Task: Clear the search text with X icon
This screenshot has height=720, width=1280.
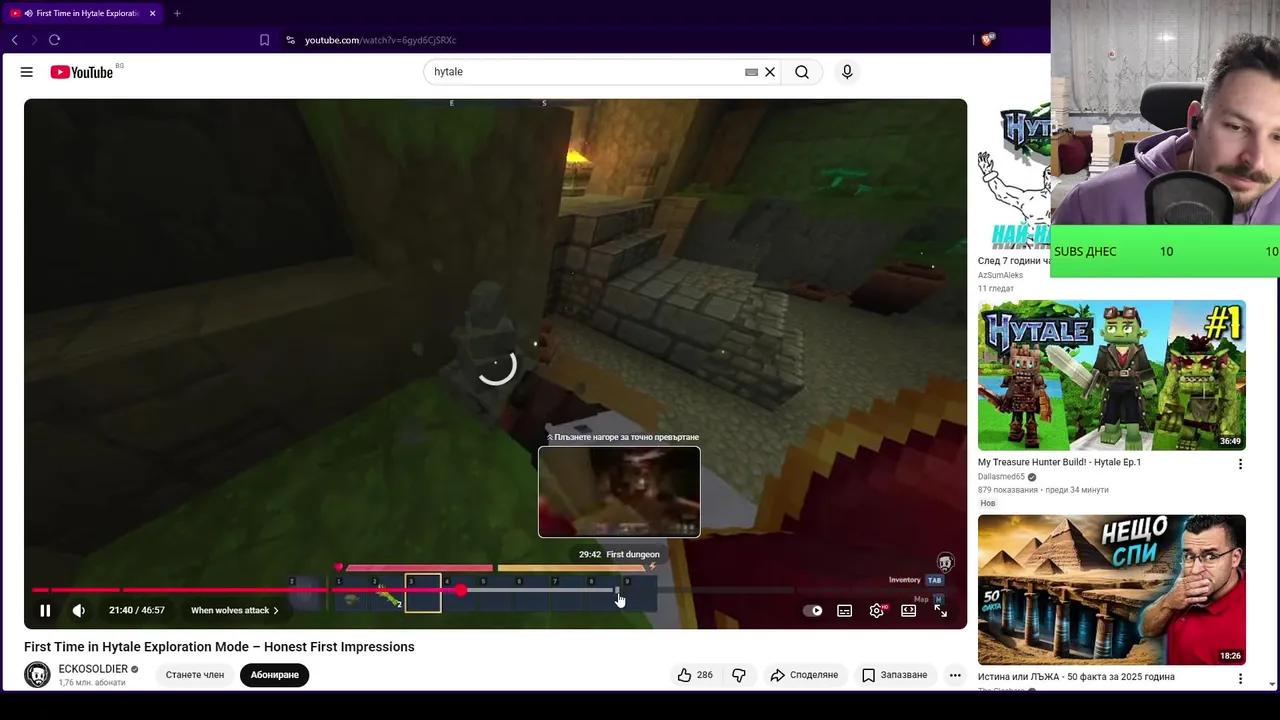Action: [770, 72]
